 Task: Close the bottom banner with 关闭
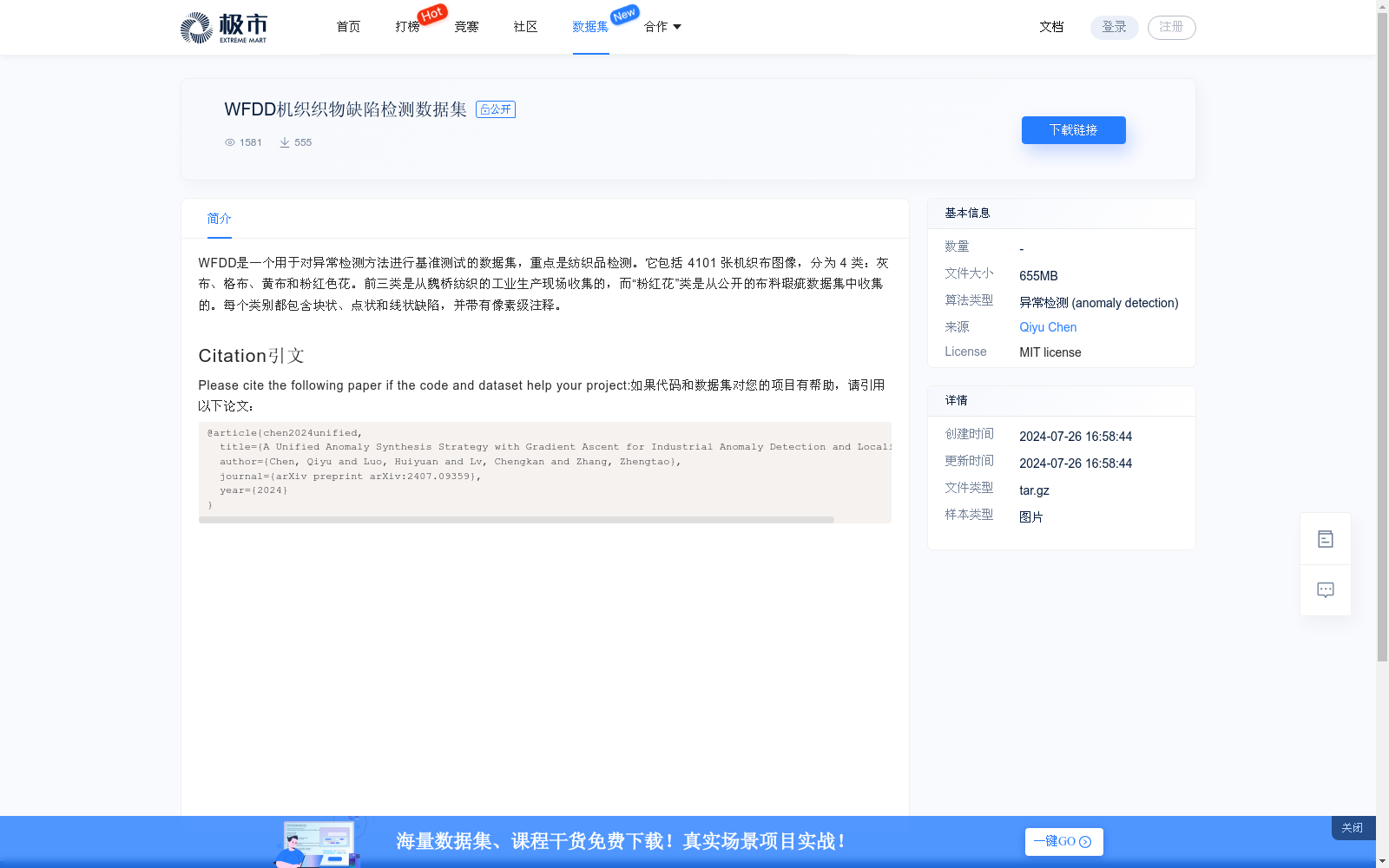click(x=1353, y=828)
